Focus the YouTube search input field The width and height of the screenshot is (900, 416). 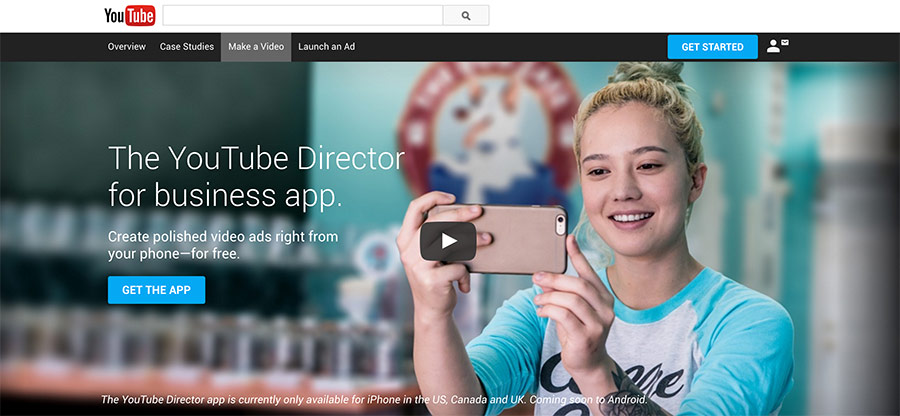click(302, 15)
